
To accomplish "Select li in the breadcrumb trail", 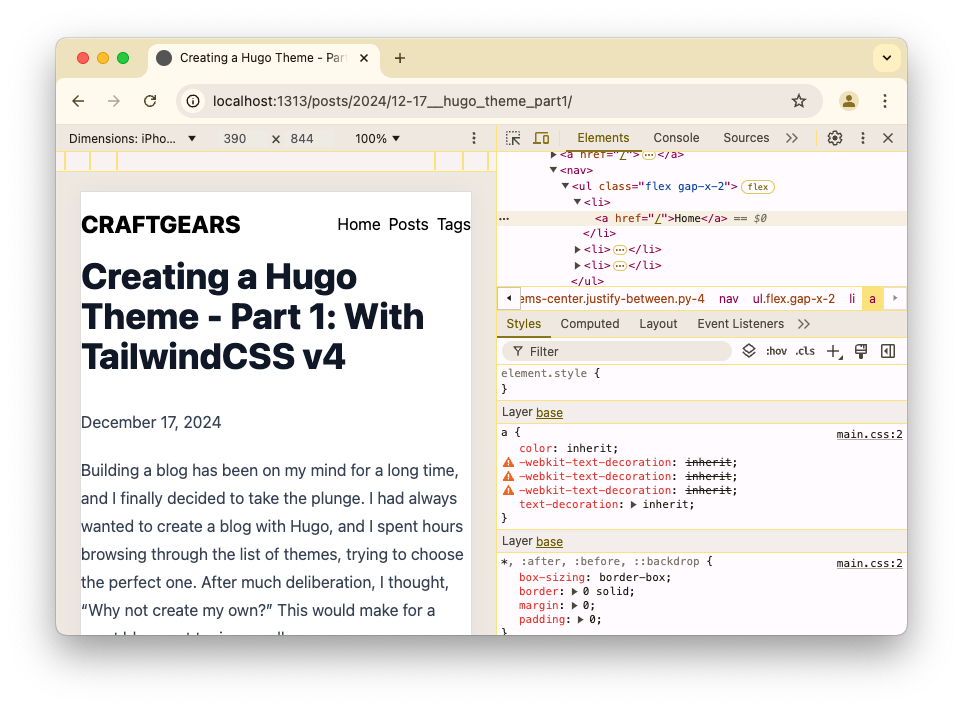I will pos(852,299).
